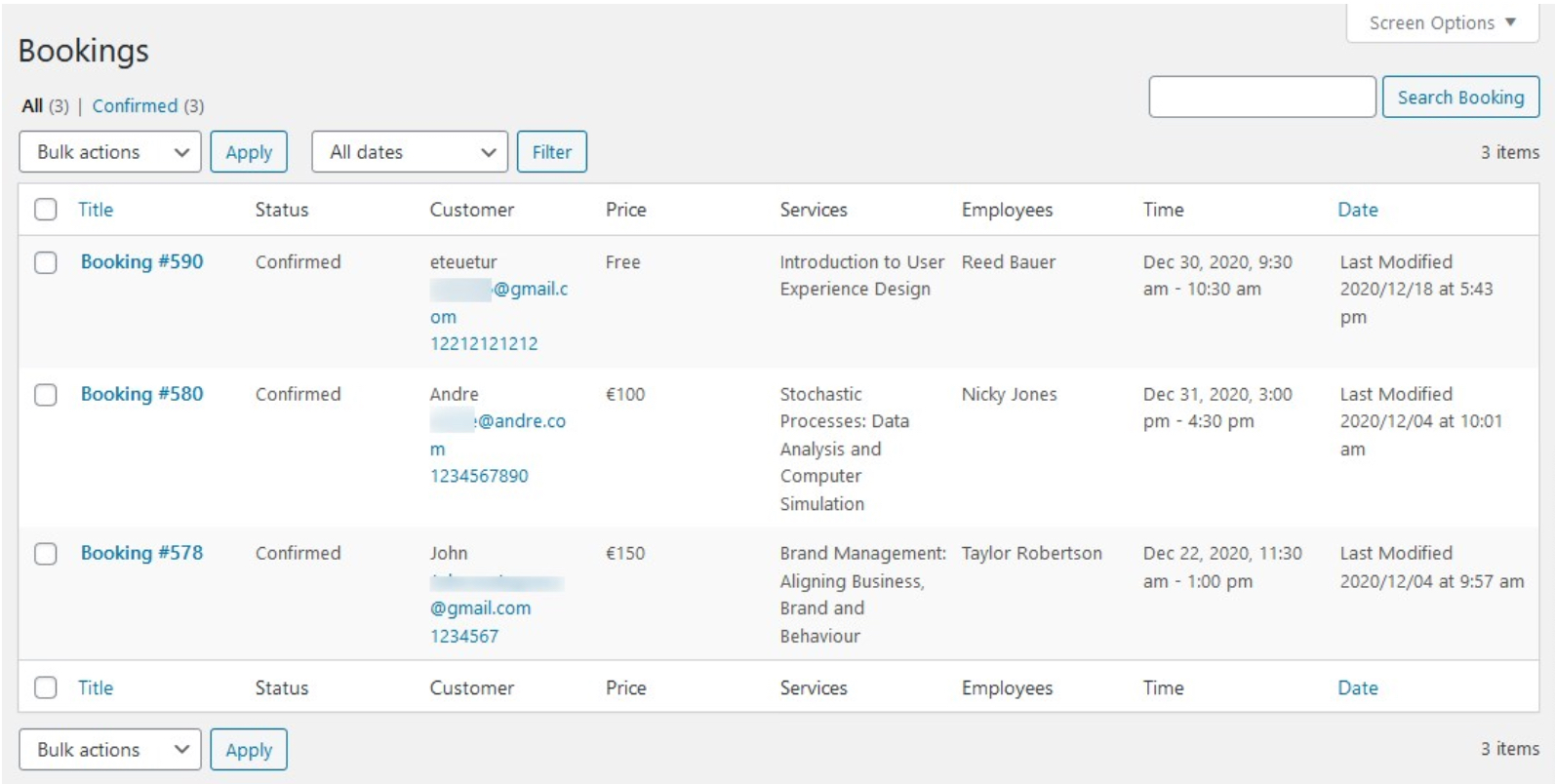Select the Booking #590 row checkbox
The image size is (1555, 784).
[x=46, y=262]
